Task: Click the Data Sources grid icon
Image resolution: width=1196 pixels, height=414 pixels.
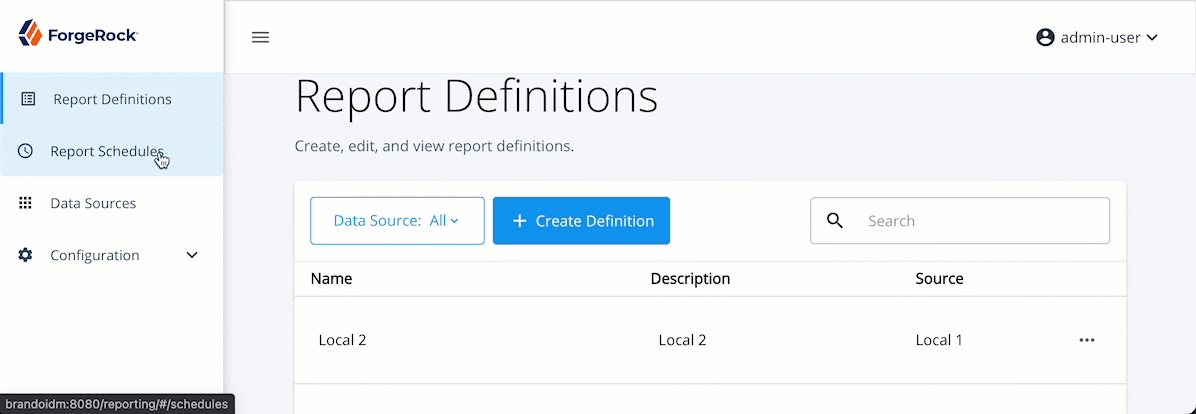Action: (26, 203)
